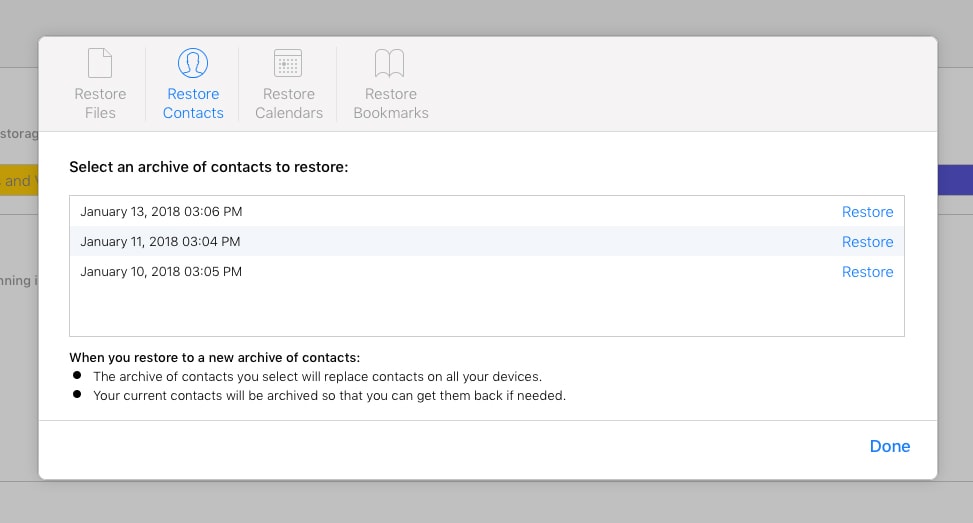Select row January 11, 2018 03:04 PM
This screenshot has height=523, width=973.
pos(486,241)
